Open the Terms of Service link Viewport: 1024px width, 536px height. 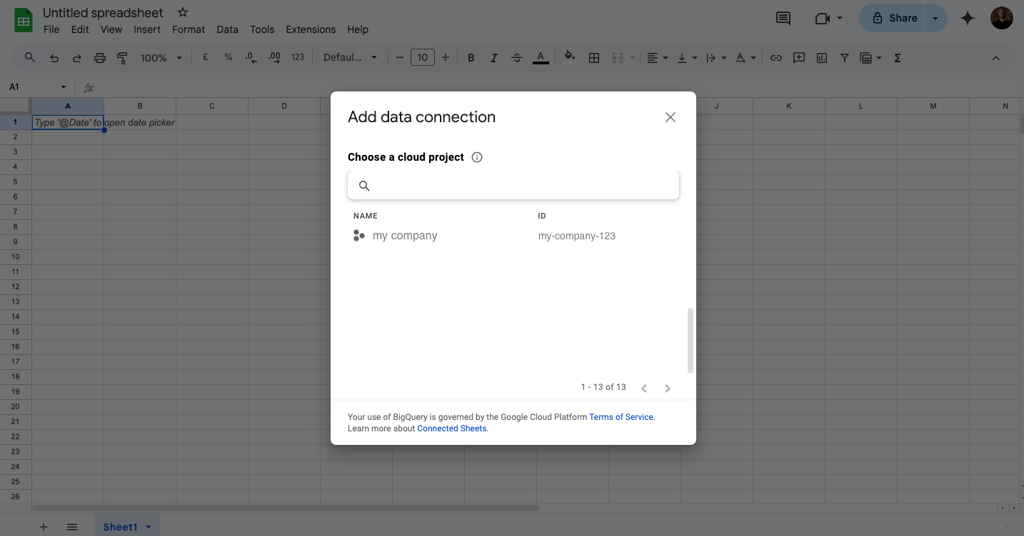pos(621,417)
